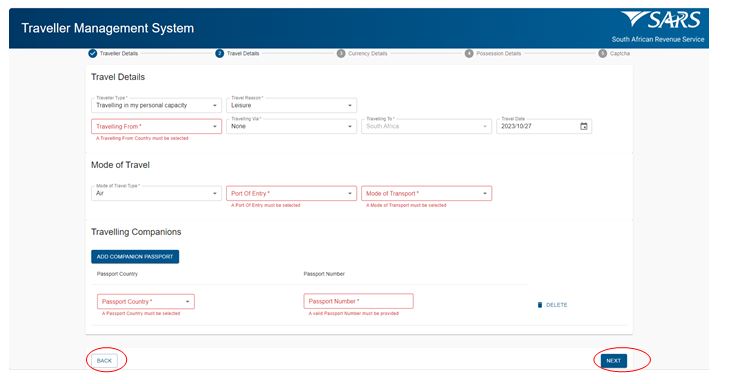
Task: Click the Travel Details section heading
Action: pyautogui.click(x=118, y=77)
